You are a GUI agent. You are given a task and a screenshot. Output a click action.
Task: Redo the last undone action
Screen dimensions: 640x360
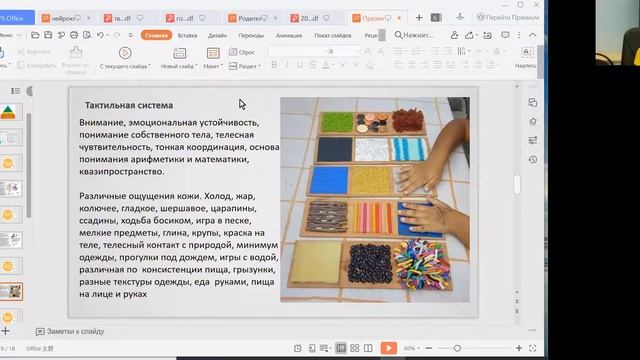point(117,35)
